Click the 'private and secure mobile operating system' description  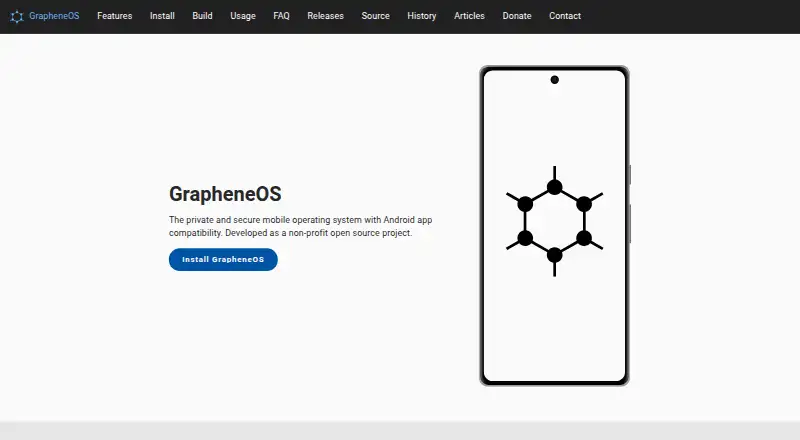click(301, 226)
